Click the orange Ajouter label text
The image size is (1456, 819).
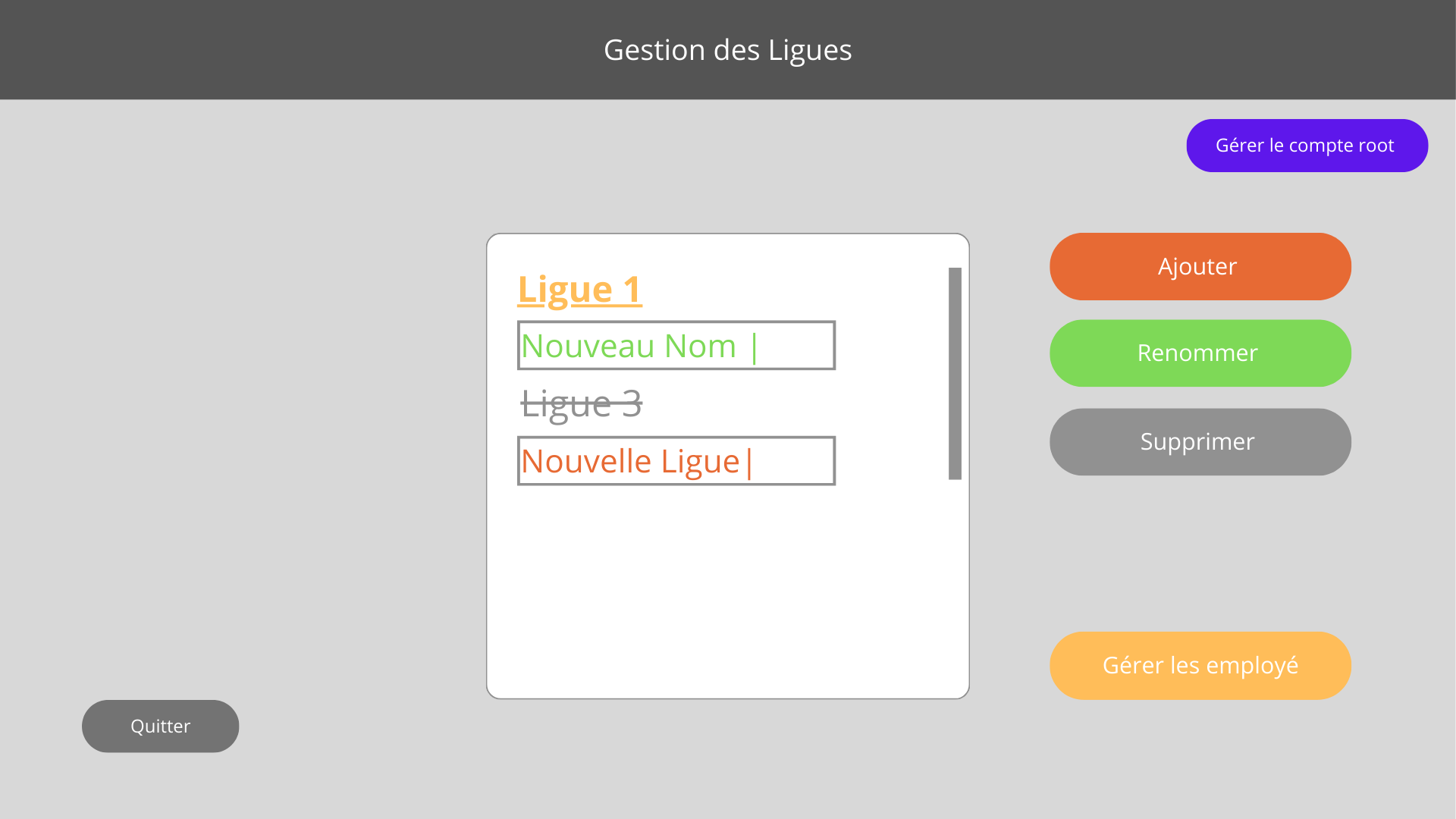click(1198, 266)
